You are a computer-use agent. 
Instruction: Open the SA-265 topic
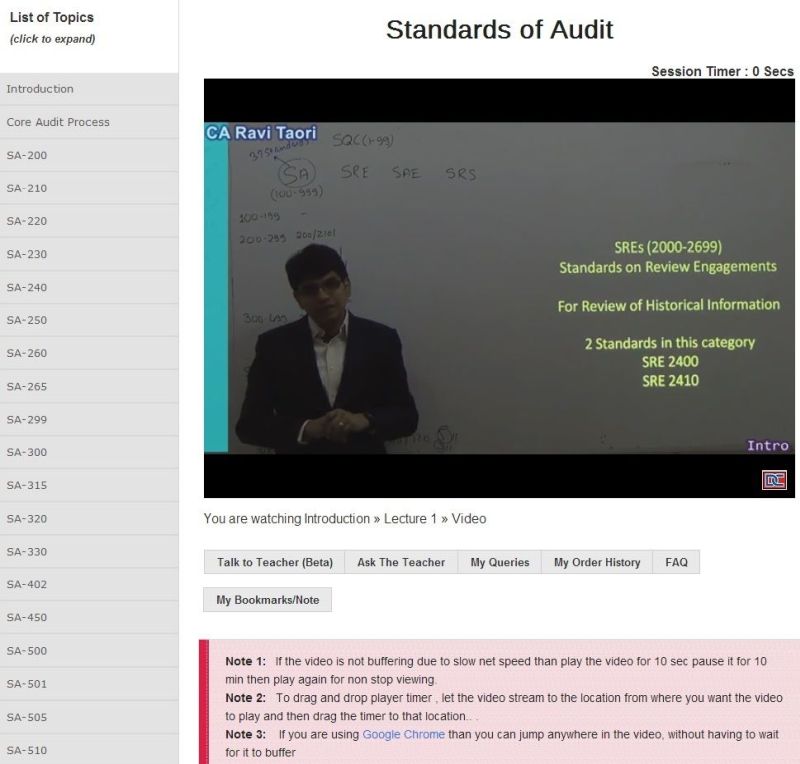[27, 386]
